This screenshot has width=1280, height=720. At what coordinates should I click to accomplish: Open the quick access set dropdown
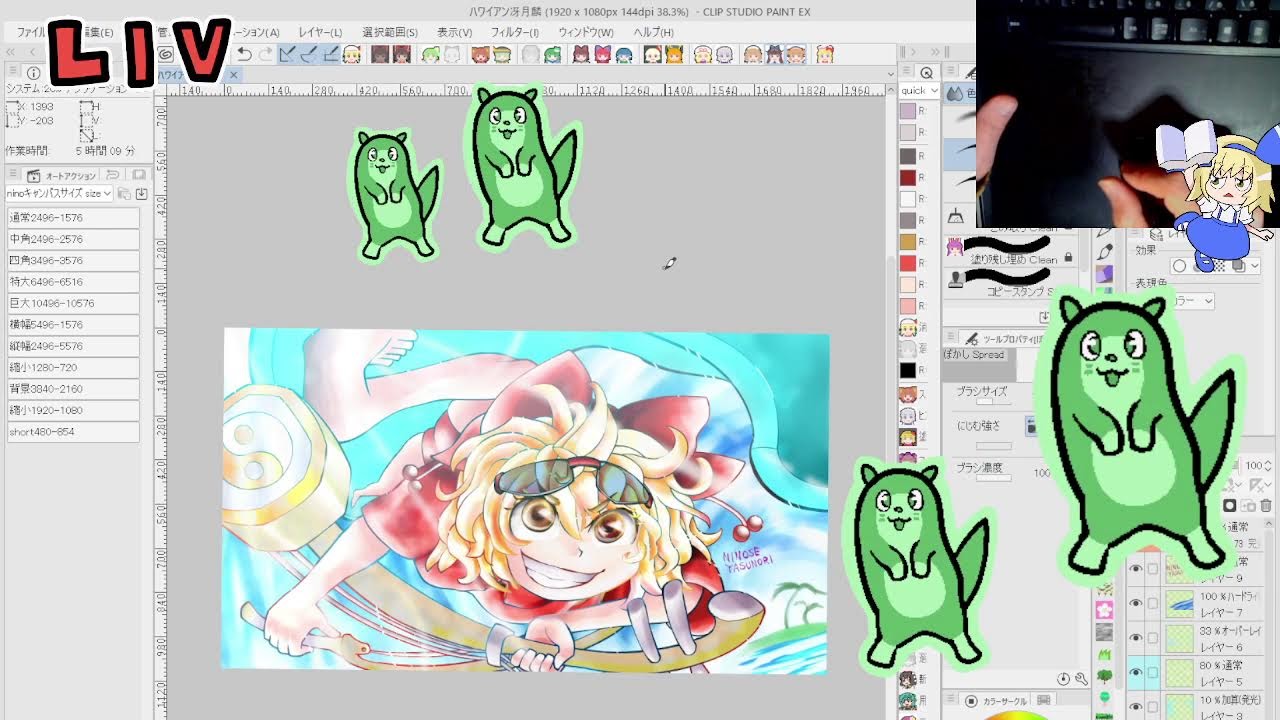pos(919,91)
